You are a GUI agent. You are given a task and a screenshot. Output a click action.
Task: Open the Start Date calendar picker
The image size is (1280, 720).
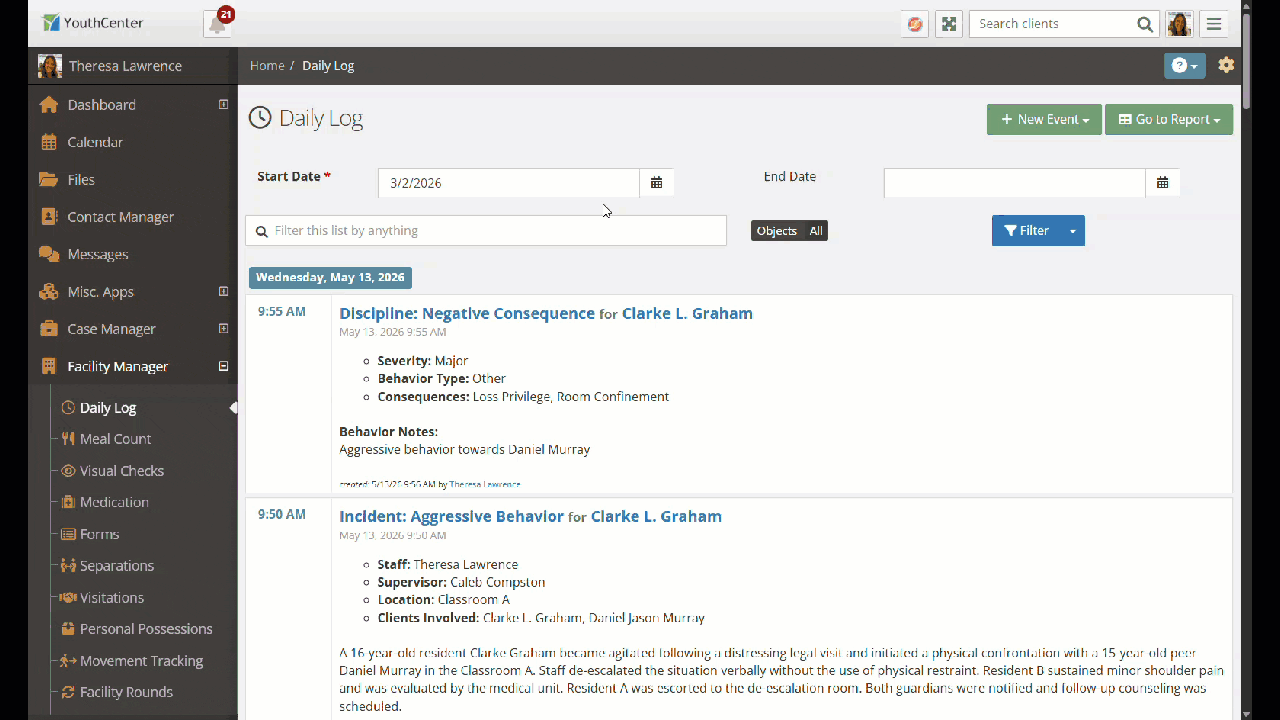point(657,183)
